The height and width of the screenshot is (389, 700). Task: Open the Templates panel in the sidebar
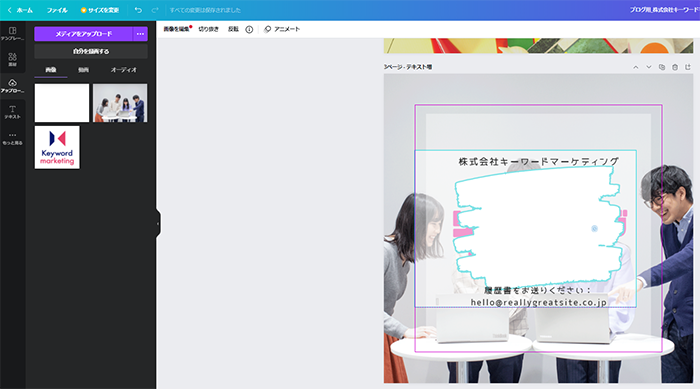click(x=12, y=33)
